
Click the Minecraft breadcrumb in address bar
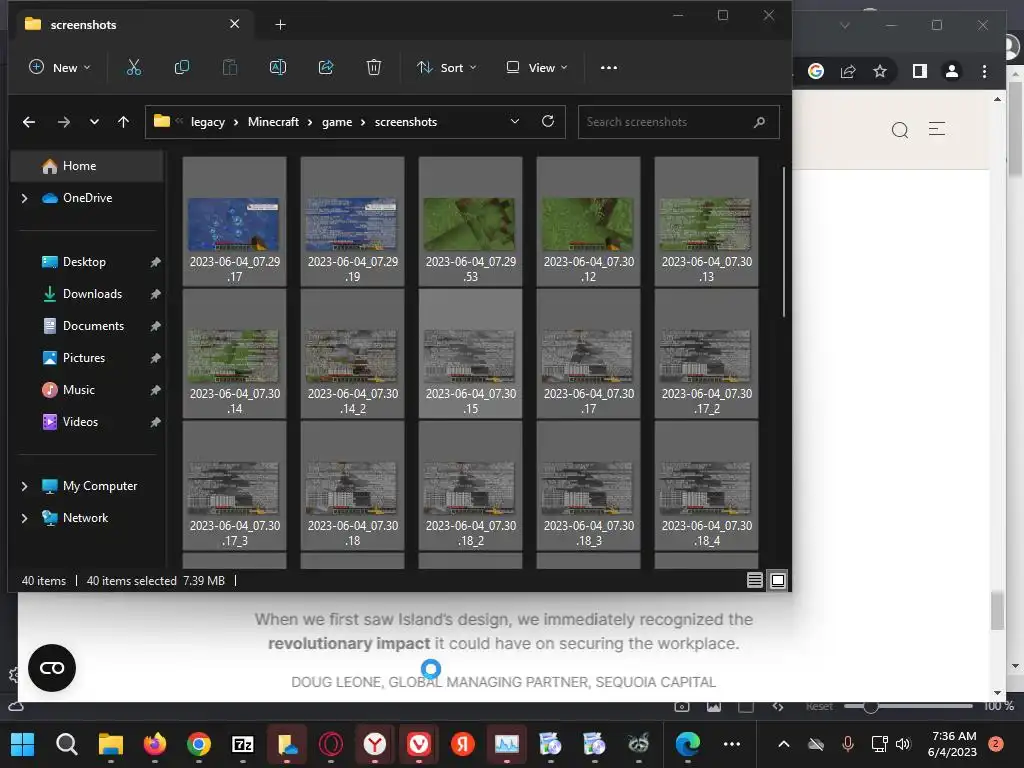click(273, 122)
